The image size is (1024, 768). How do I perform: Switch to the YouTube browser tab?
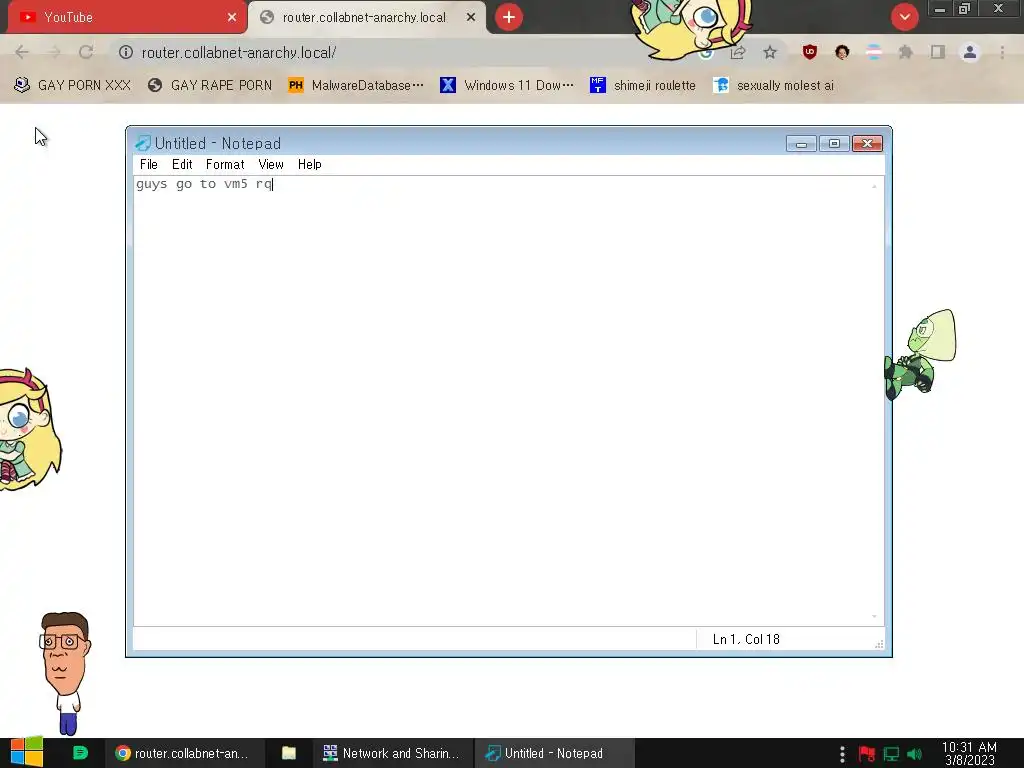tap(127, 17)
